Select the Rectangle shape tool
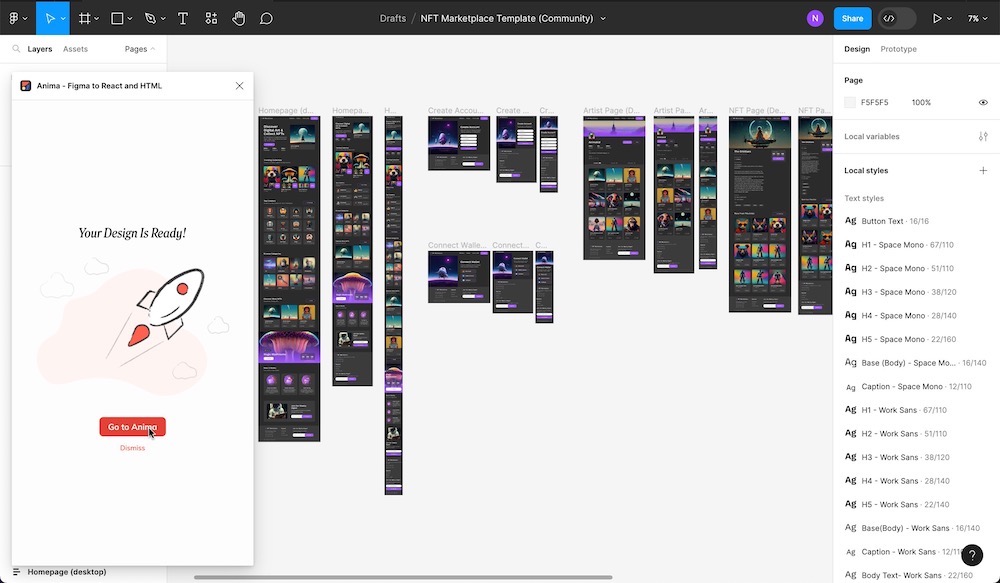The image size is (1000, 583). click(117, 18)
